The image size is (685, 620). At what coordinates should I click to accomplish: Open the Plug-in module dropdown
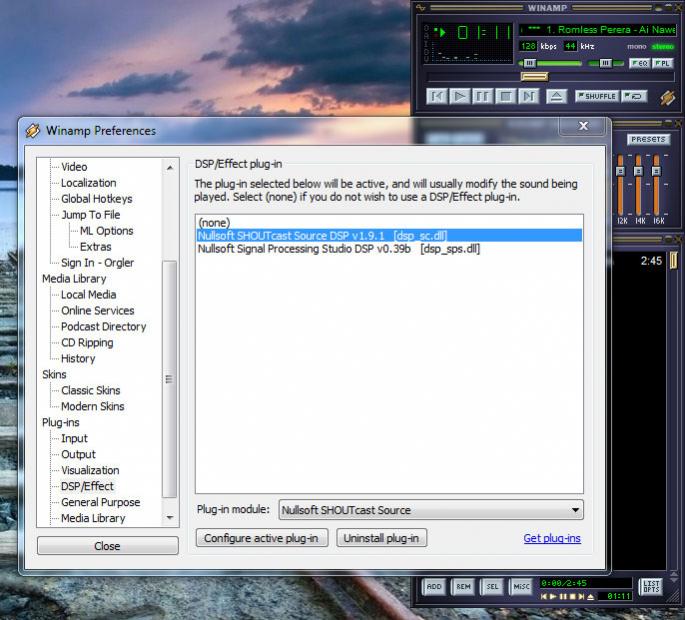pos(431,510)
